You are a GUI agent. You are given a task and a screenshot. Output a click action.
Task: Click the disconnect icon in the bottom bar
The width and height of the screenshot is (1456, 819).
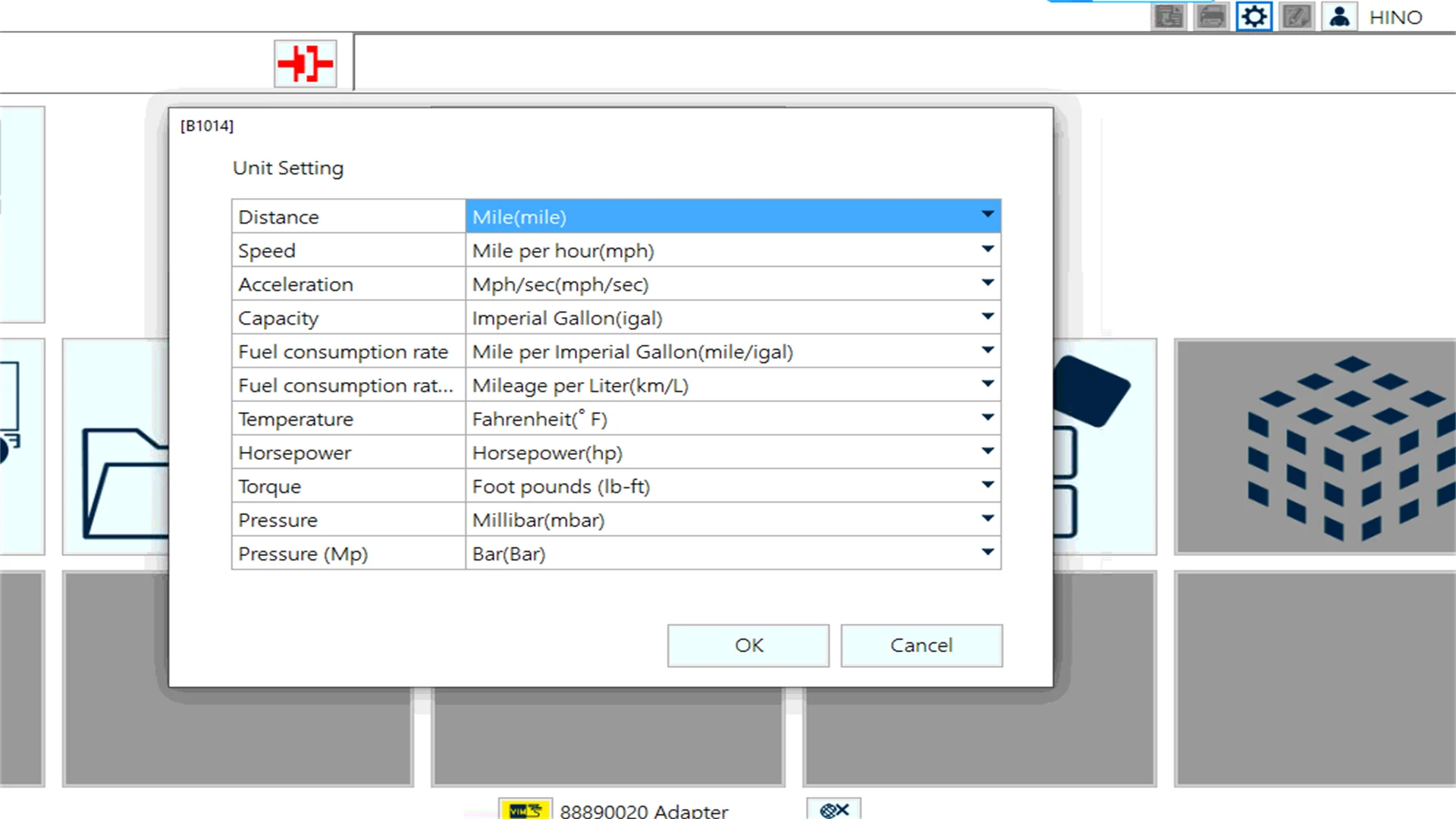(833, 810)
